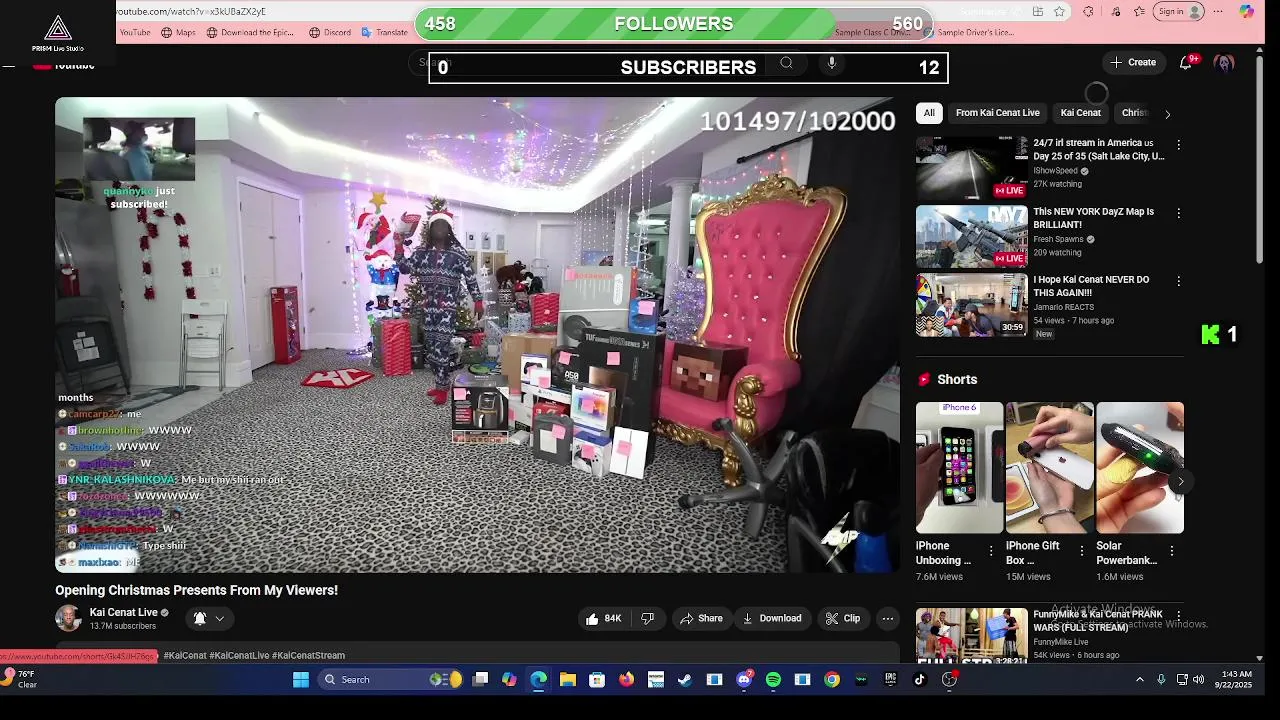This screenshot has width=1280, height=720.
Task: Open the options menu for iPhone Unboxing short
Action: pos(991,550)
